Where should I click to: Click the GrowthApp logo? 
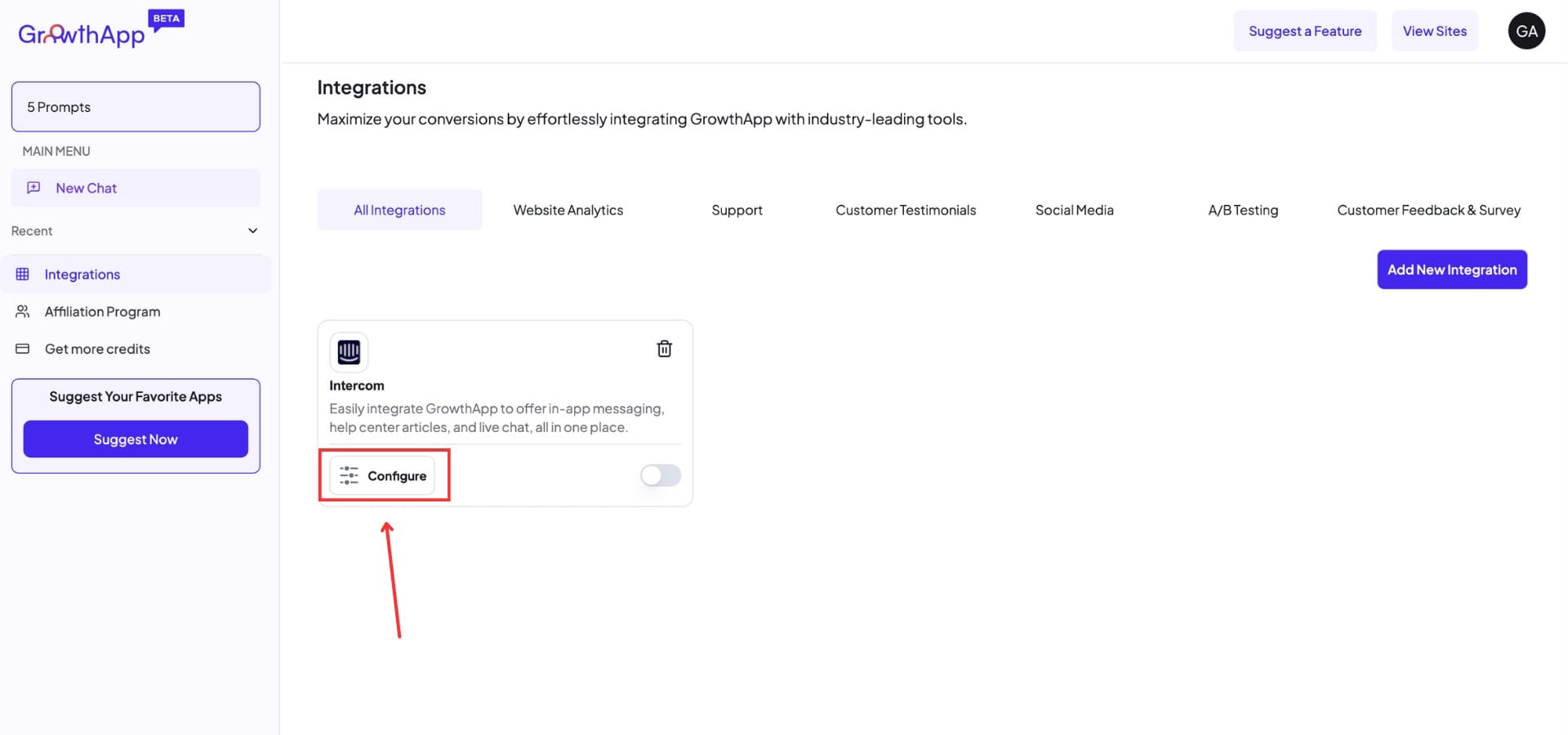click(x=82, y=34)
